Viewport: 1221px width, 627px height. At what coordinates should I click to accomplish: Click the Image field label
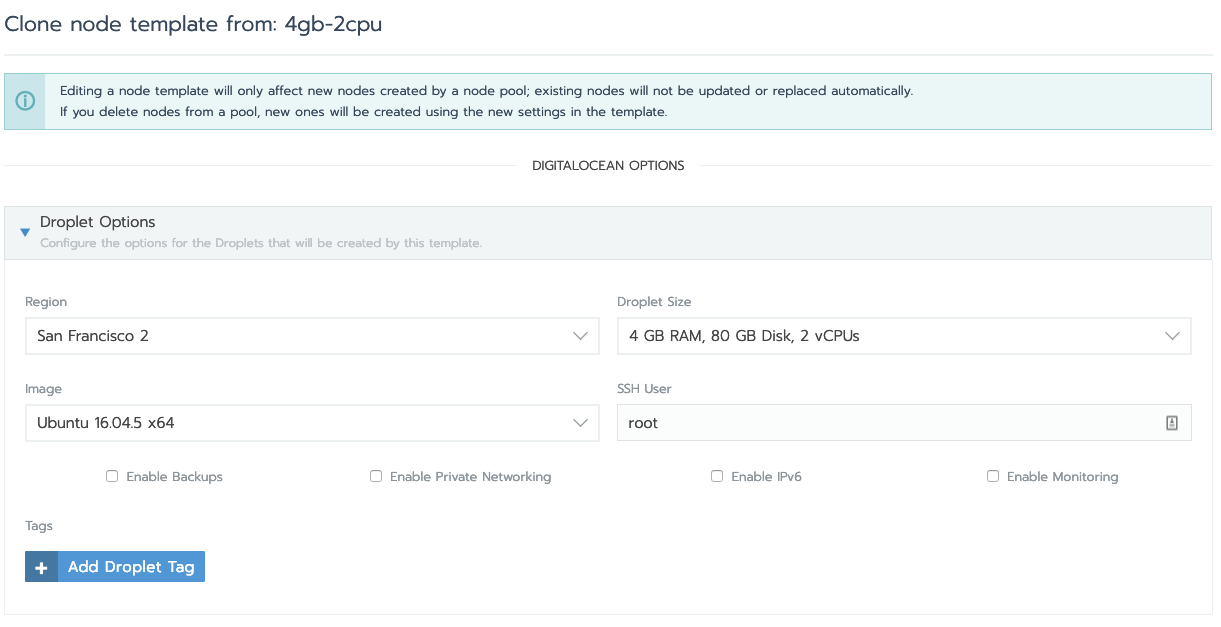click(x=43, y=389)
